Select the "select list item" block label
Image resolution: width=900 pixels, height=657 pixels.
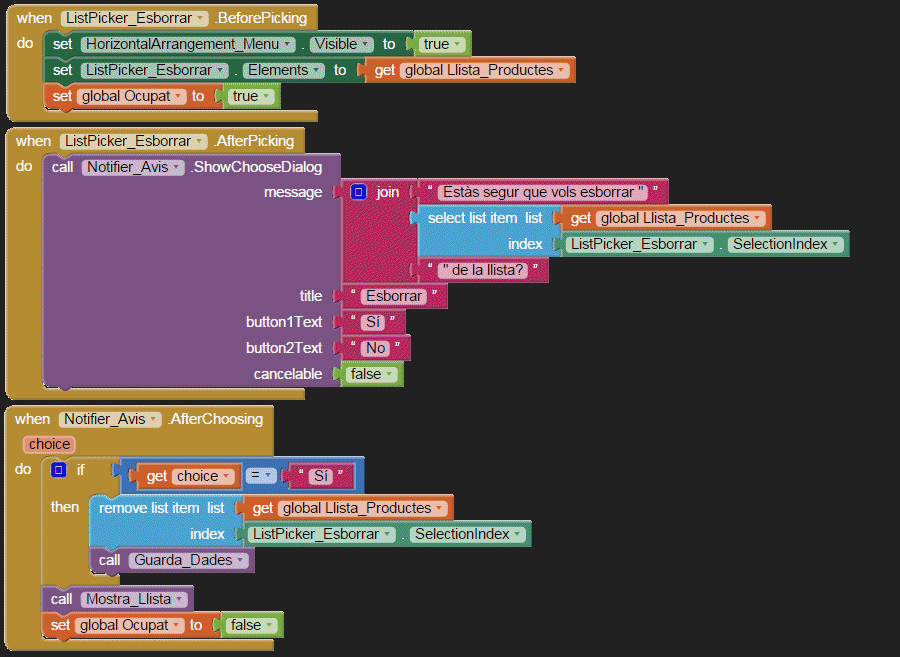[473, 218]
